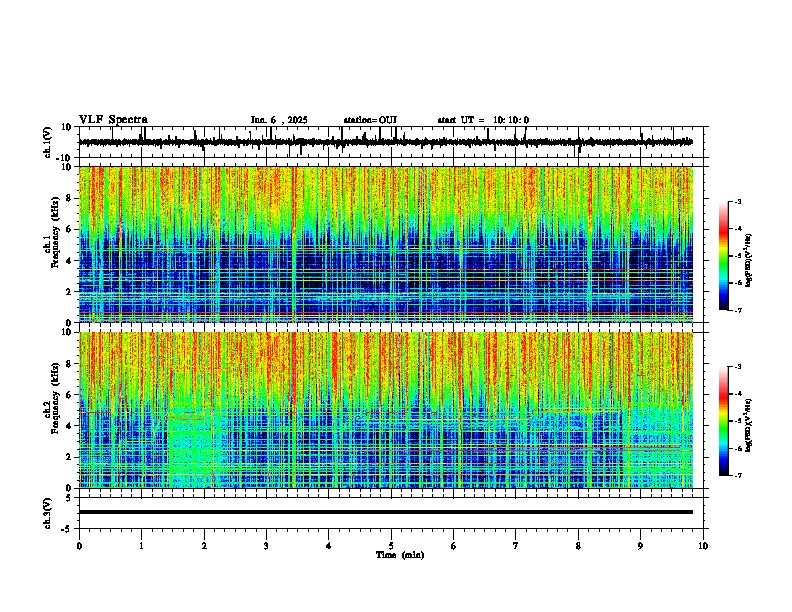Click the "6" kHz tick on the ch.2 frequency axis
The width and height of the screenshot is (792, 612).
(70, 395)
